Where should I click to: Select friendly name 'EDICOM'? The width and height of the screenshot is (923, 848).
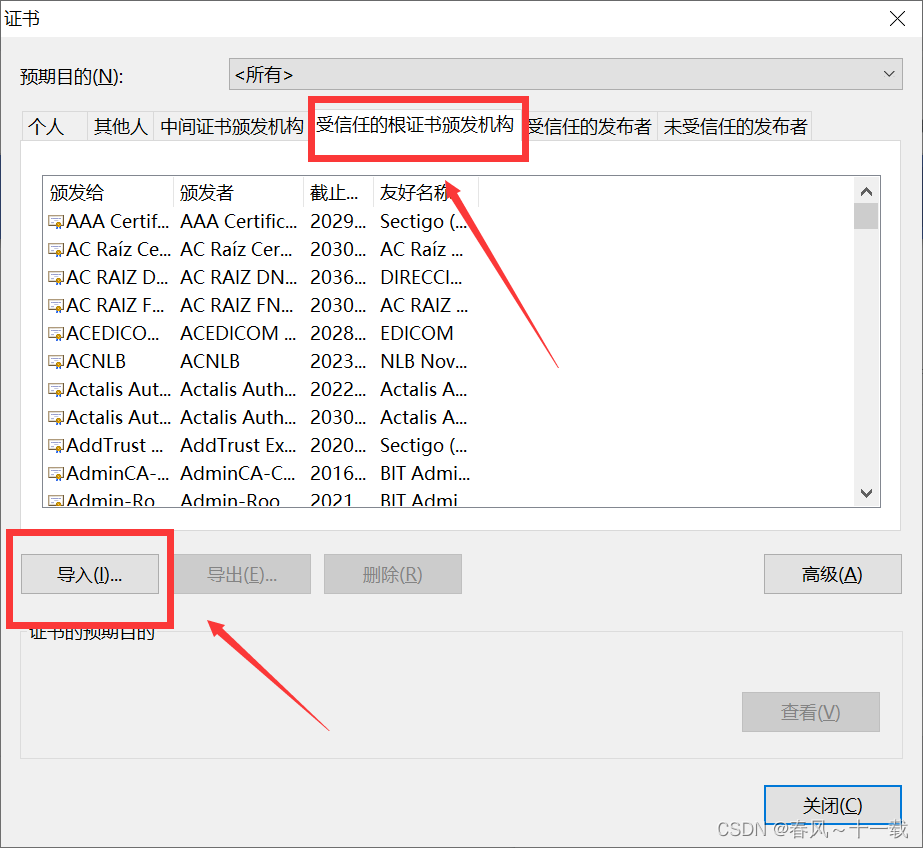pyautogui.click(x=417, y=334)
